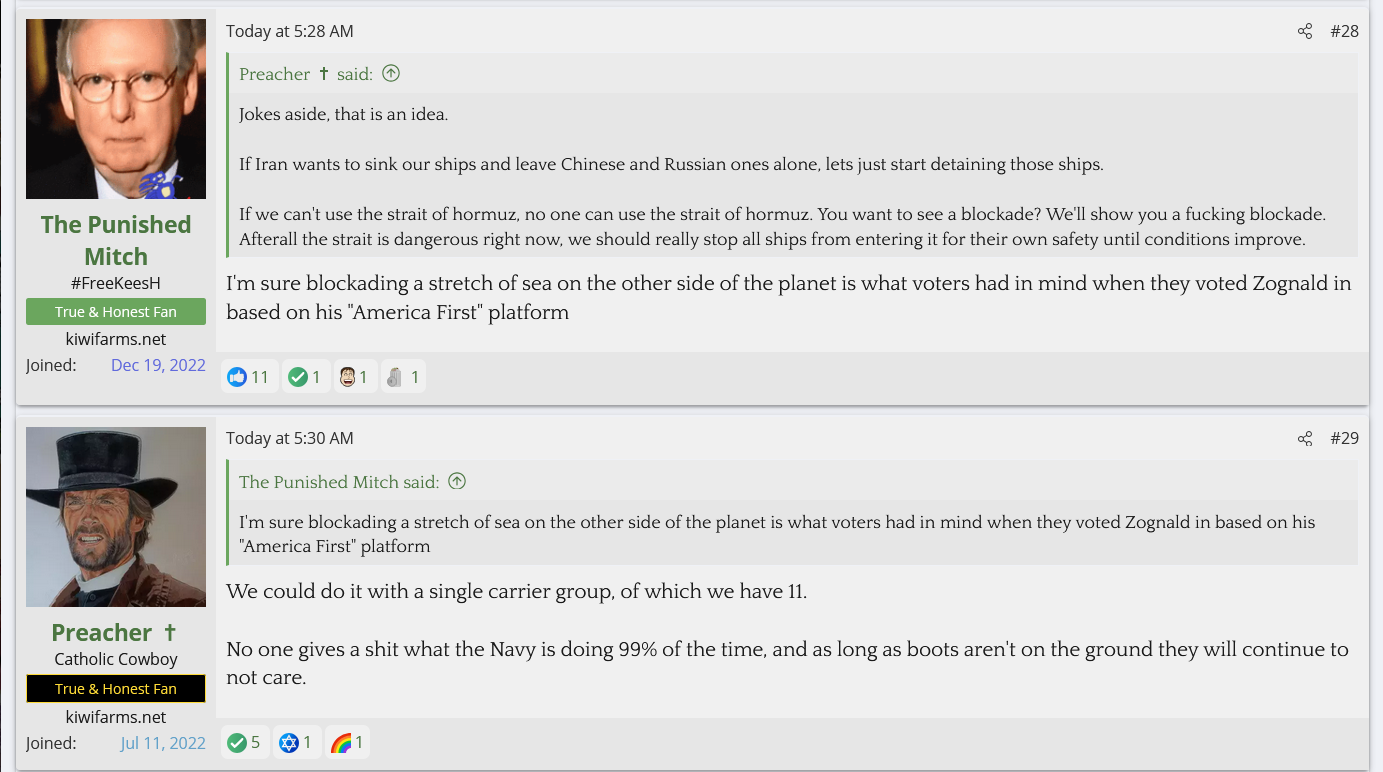Viewport: 1383px width, 772px height.
Task: Open permalink #28
Action: 1344,31
